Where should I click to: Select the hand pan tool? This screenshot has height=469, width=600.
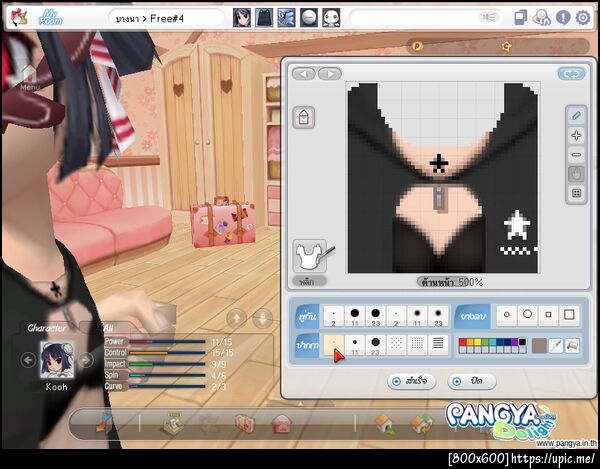point(576,174)
